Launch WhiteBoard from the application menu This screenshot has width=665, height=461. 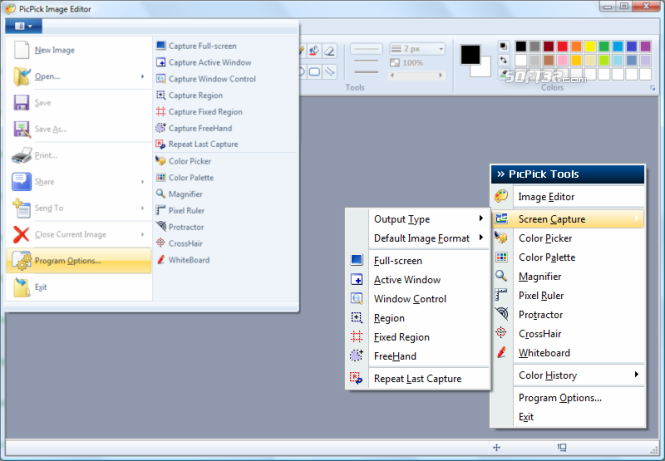225,260
